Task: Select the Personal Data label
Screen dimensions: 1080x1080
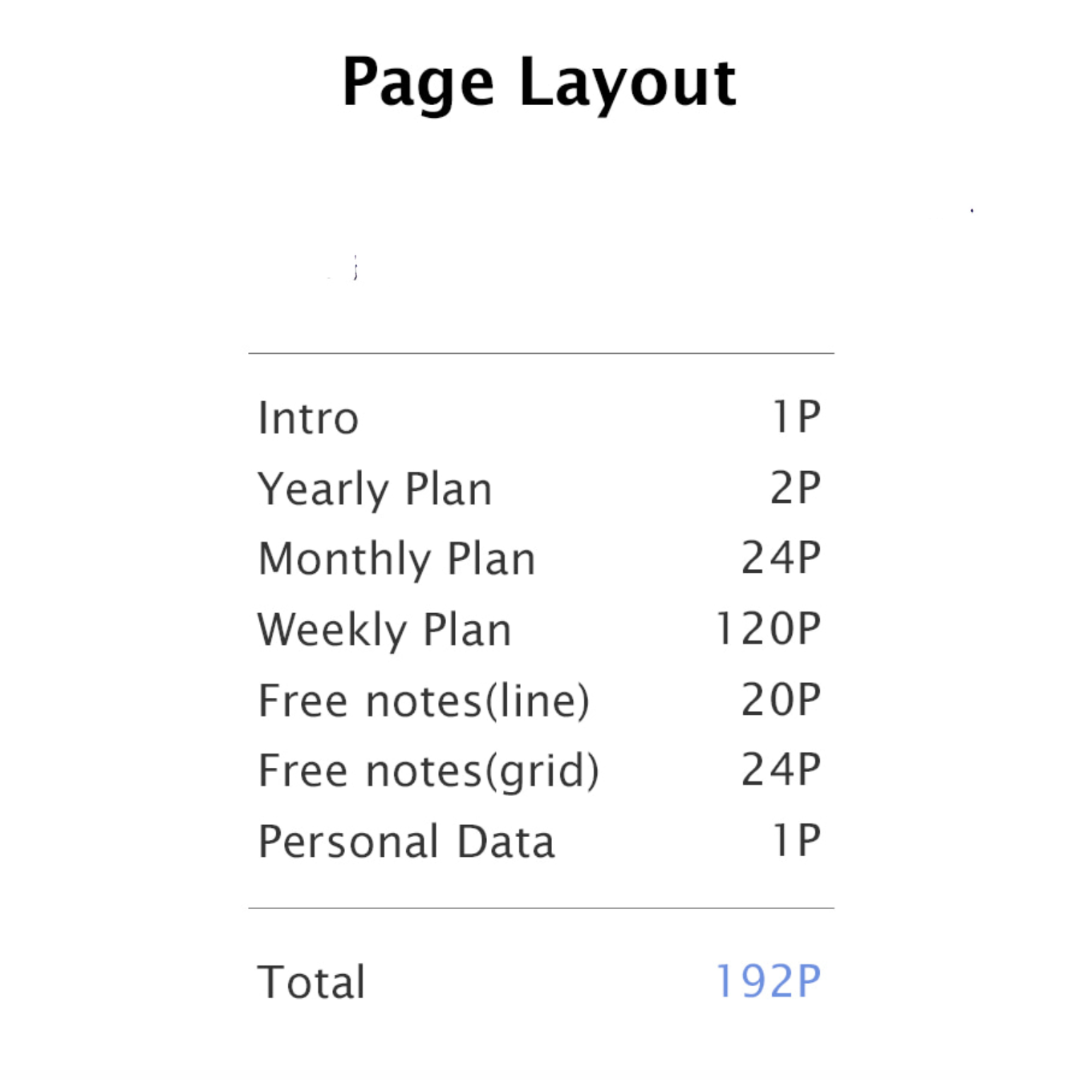Action: coord(406,842)
